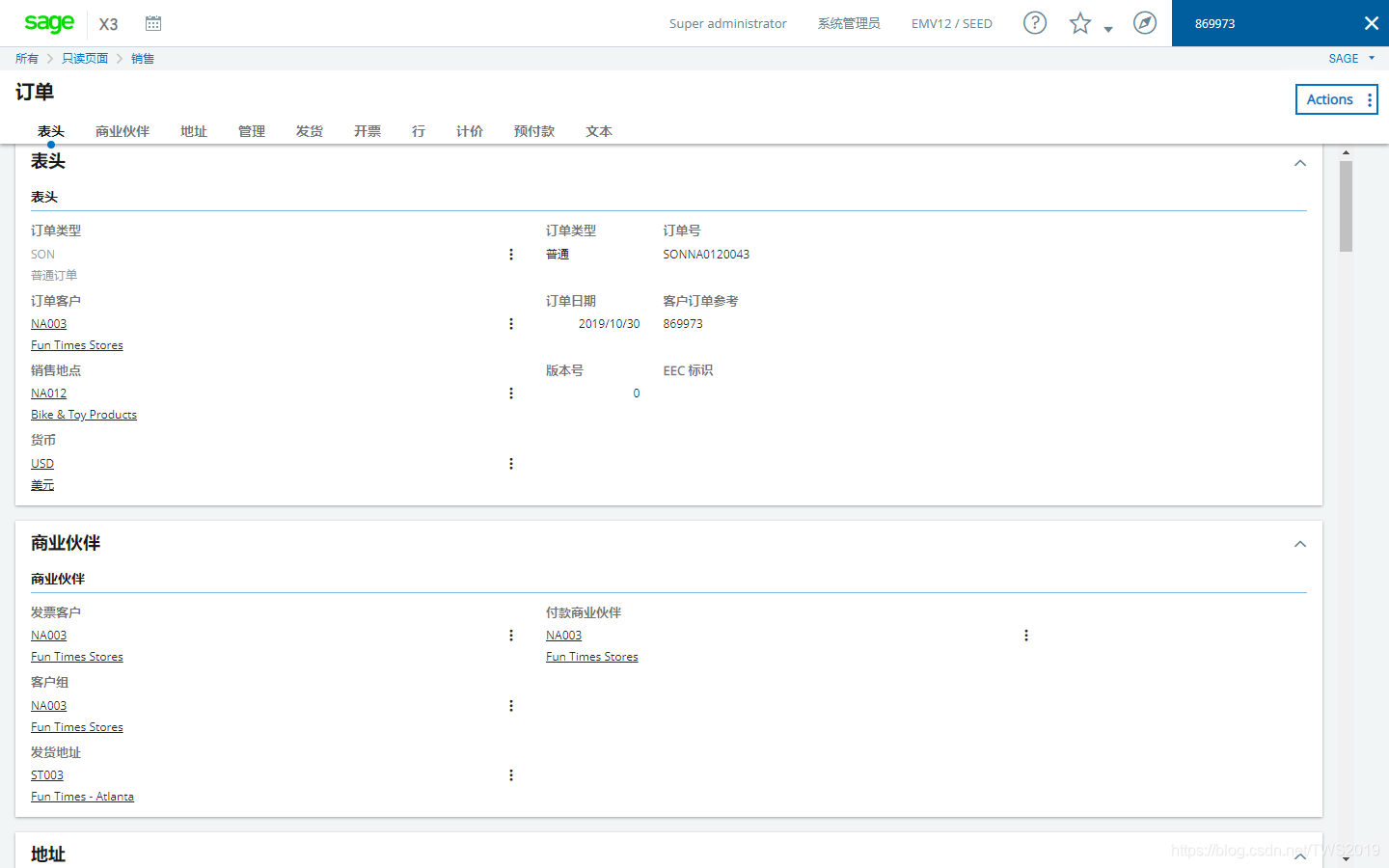Open NA003 link under 客户组
Screen dimensions: 1389x868
(48, 706)
